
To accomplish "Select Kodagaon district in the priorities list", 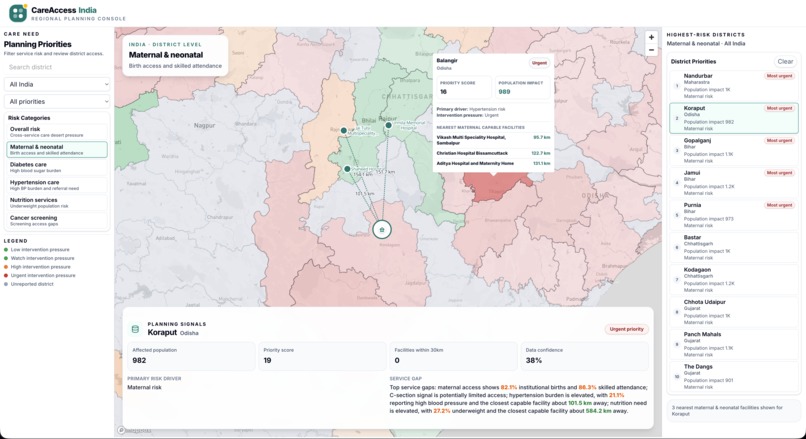I will click(x=734, y=280).
